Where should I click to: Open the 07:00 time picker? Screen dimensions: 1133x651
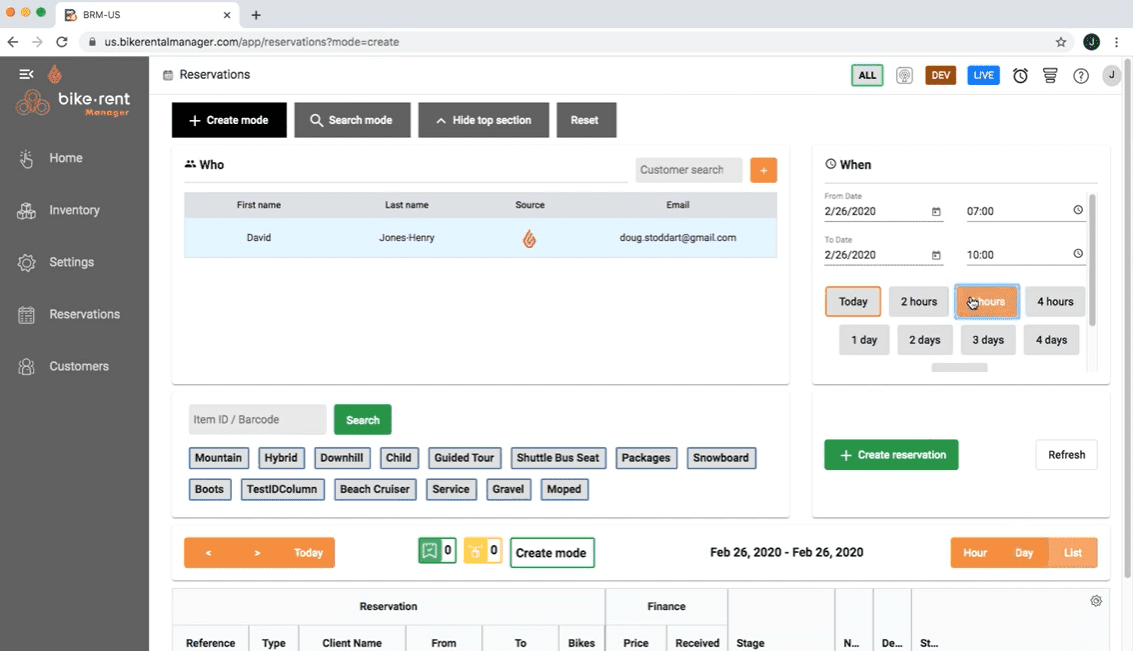pyautogui.click(x=1077, y=211)
